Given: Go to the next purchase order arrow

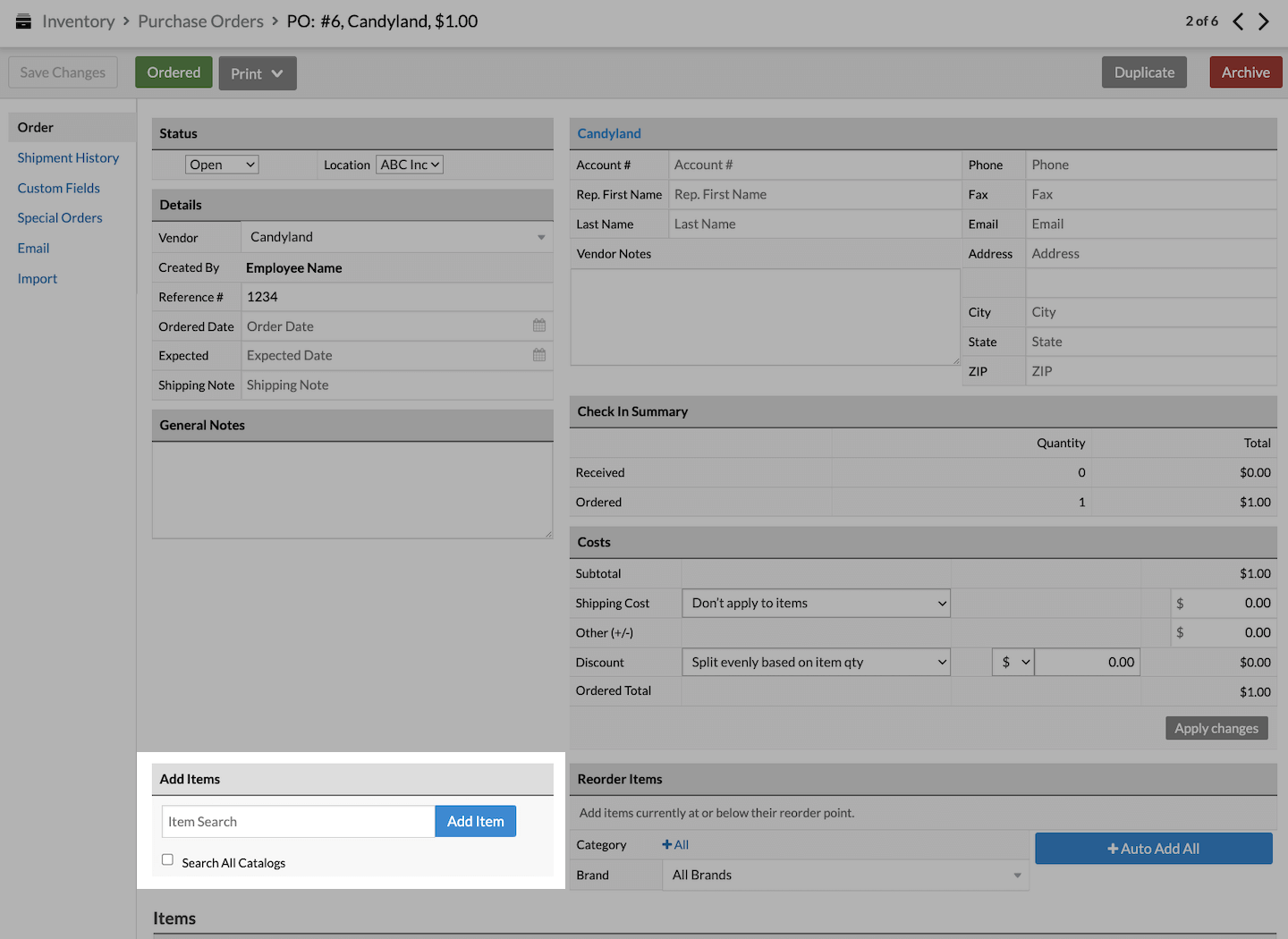Looking at the screenshot, I should pyautogui.click(x=1264, y=21).
